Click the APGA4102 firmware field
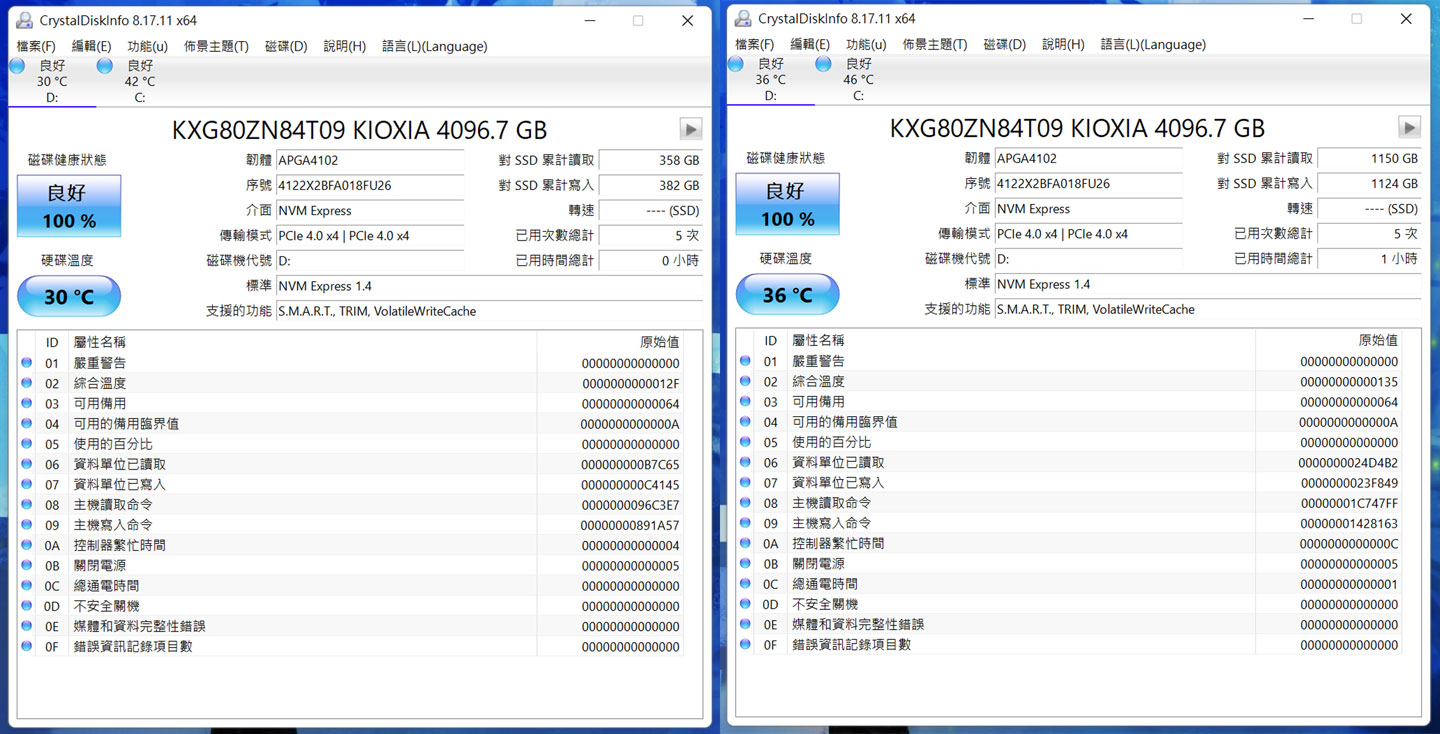This screenshot has height=734, width=1440. [370, 160]
